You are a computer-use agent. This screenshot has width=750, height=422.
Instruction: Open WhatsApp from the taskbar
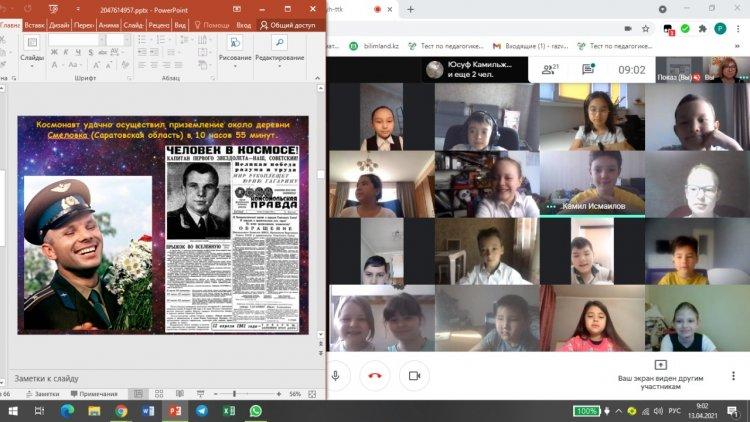pyautogui.click(x=256, y=411)
